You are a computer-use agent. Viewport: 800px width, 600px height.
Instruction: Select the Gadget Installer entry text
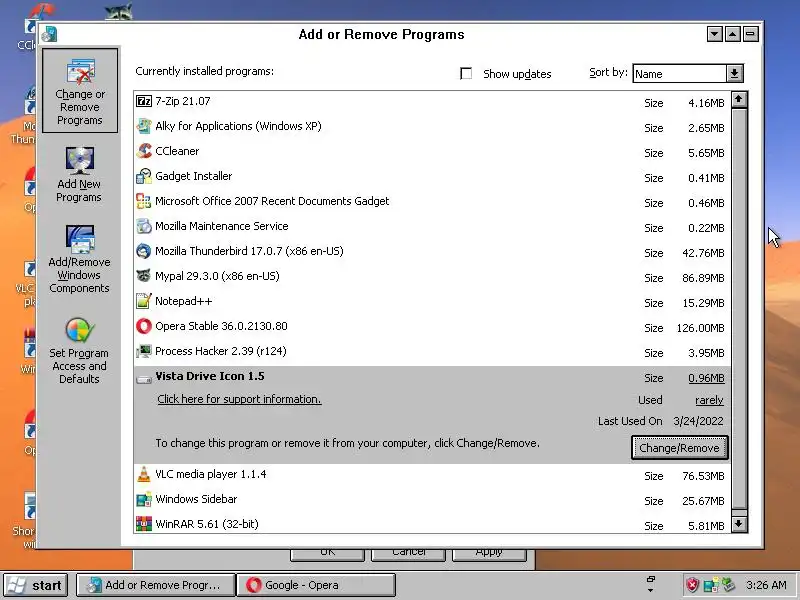tap(193, 176)
